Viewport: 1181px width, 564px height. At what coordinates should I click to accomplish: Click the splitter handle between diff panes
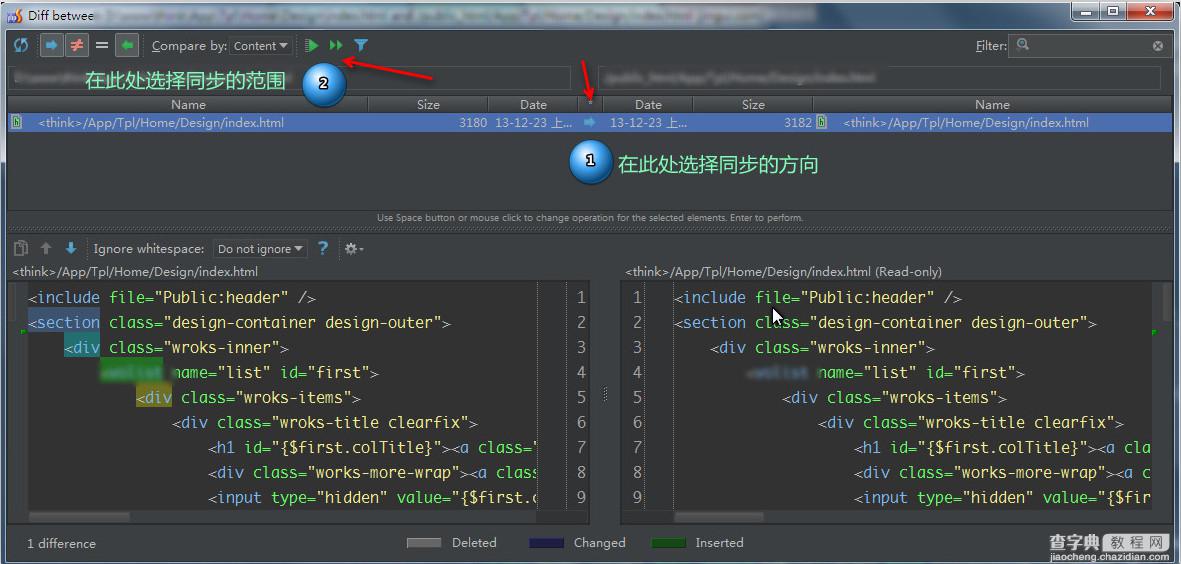point(605,395)
